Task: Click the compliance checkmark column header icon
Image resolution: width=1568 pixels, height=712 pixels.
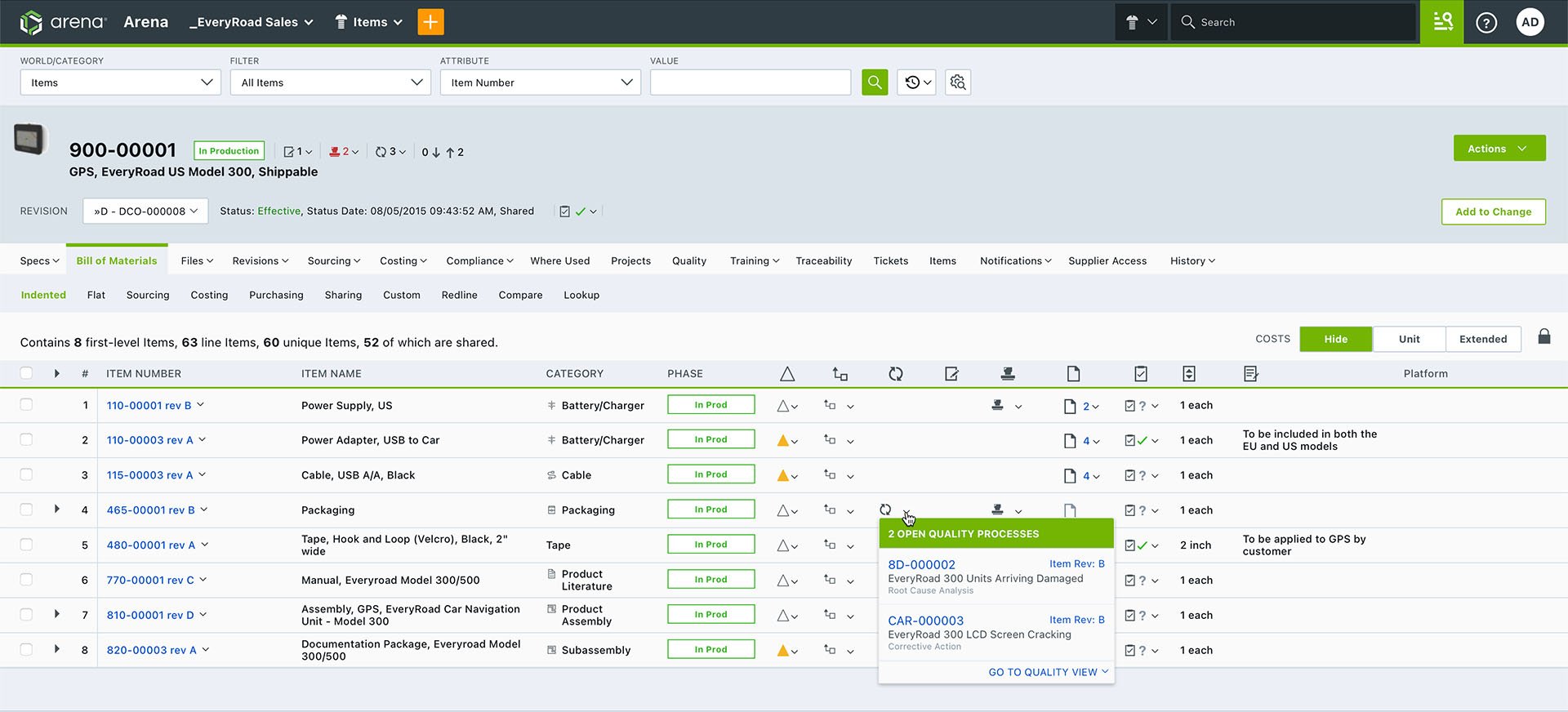Action: (1141, 374)
